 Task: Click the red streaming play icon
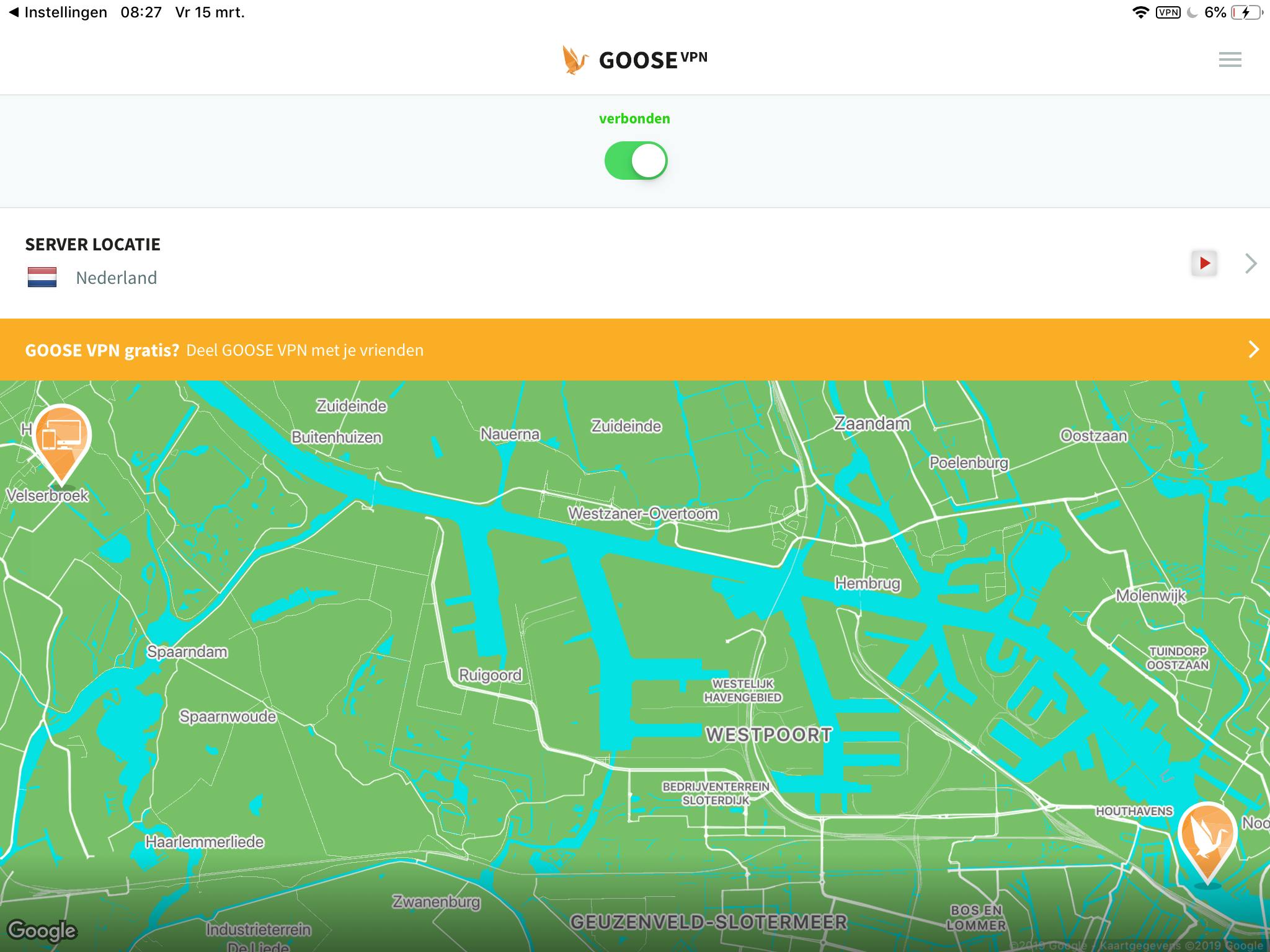[1204, 263]
